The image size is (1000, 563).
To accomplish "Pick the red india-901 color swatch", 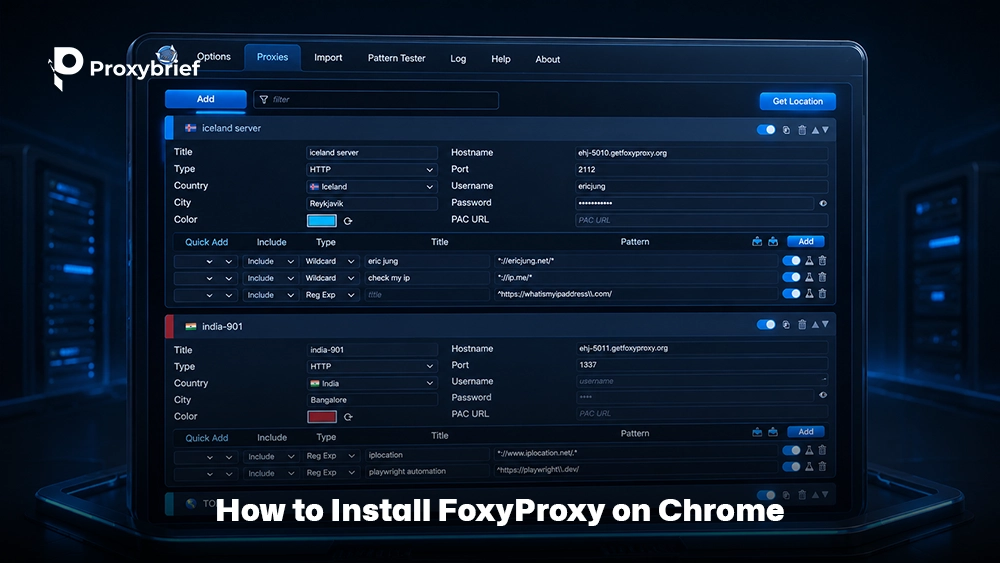I will point(322,417).
